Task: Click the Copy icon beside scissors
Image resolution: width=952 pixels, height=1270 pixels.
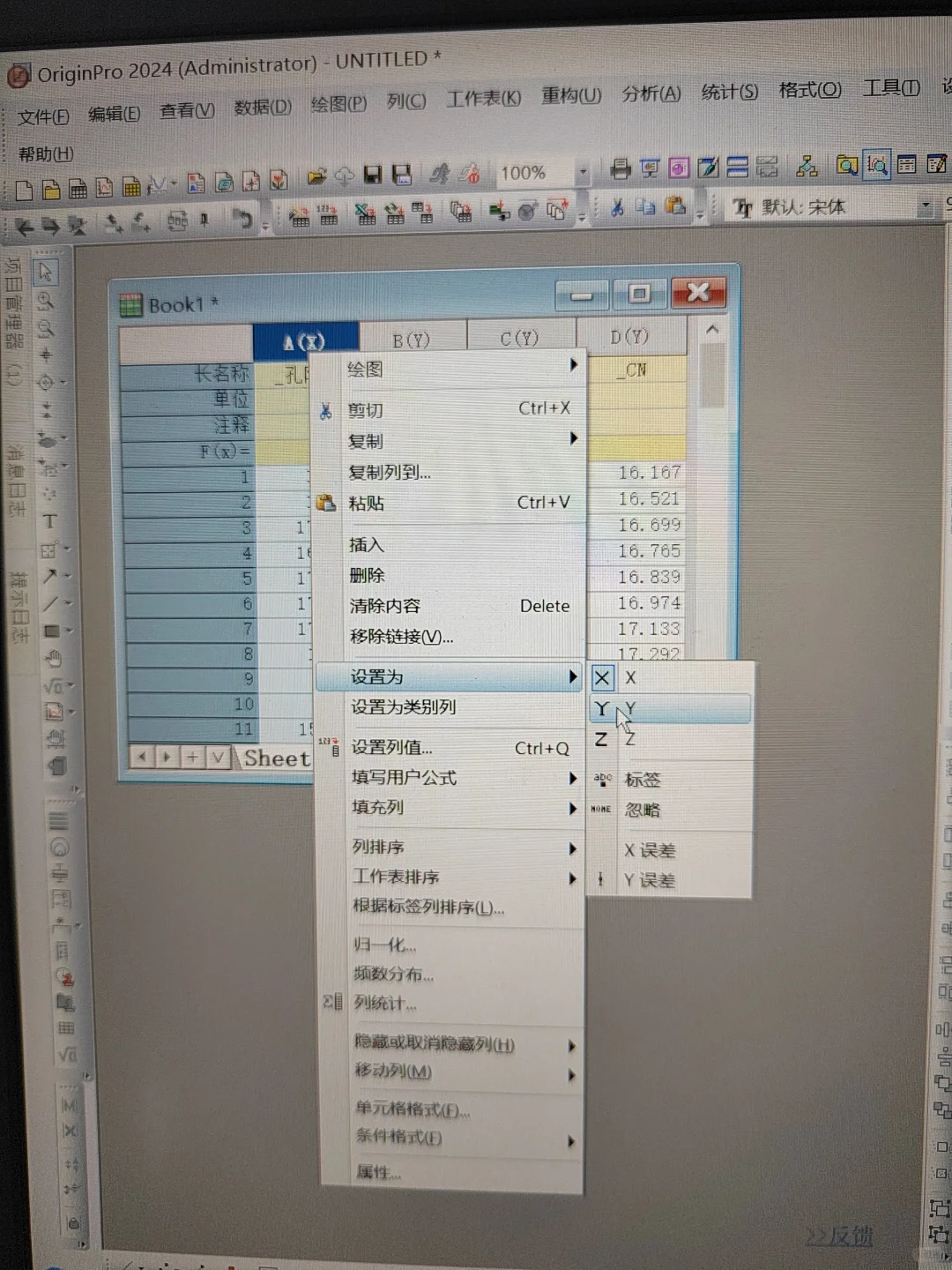Action: 646,206
